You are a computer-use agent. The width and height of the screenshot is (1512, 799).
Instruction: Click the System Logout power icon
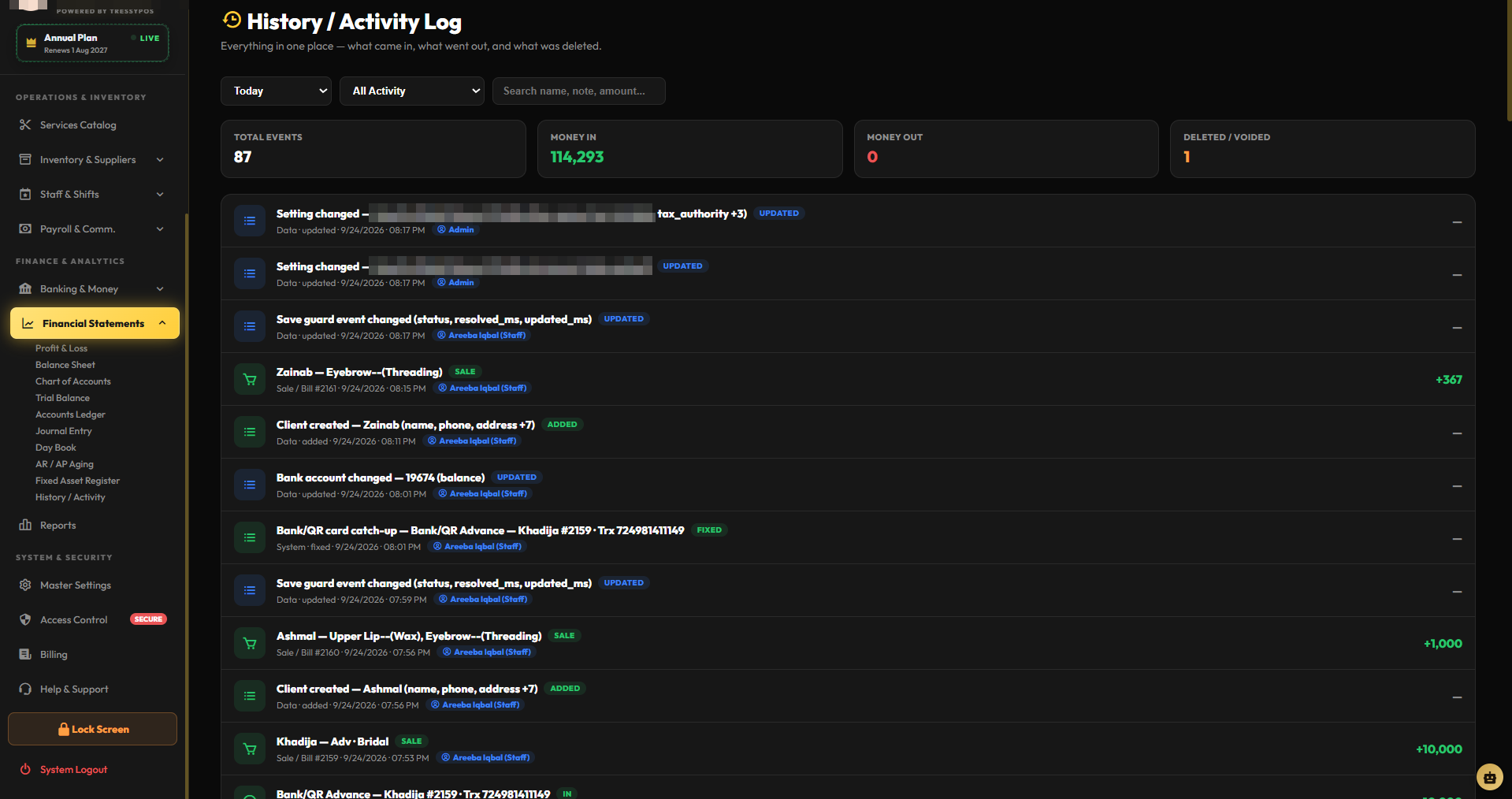coord(25,769)
